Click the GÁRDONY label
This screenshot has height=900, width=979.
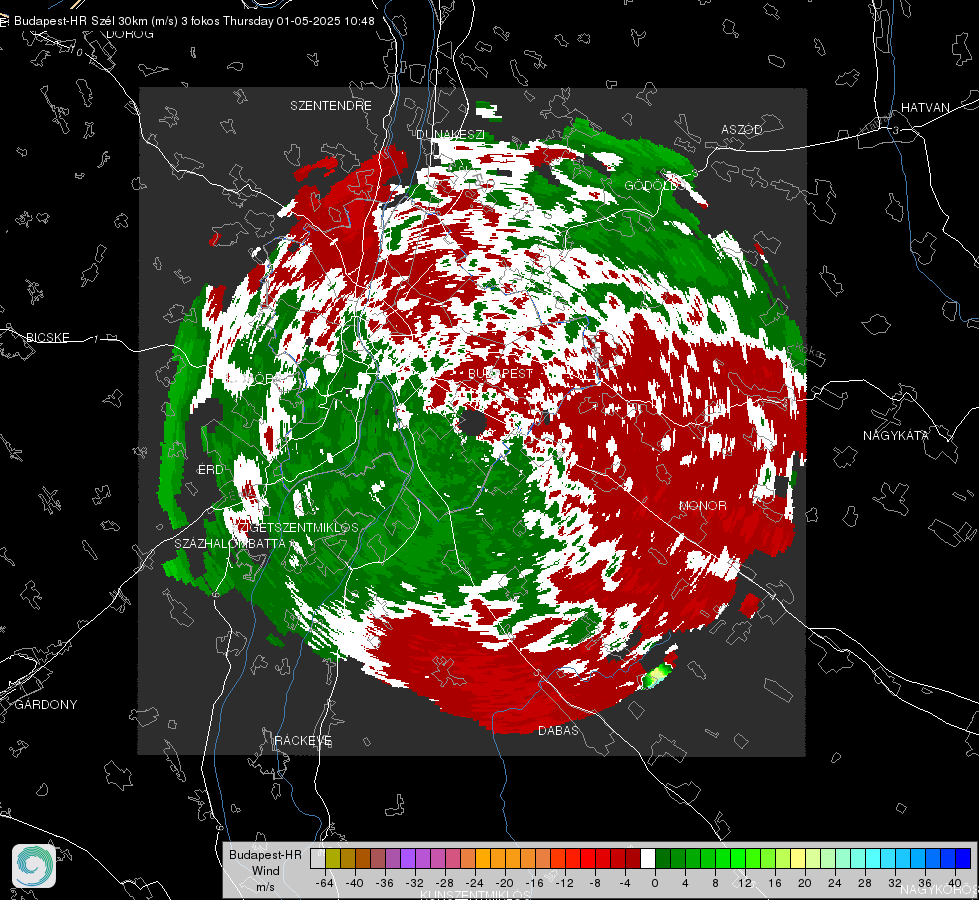46,705
